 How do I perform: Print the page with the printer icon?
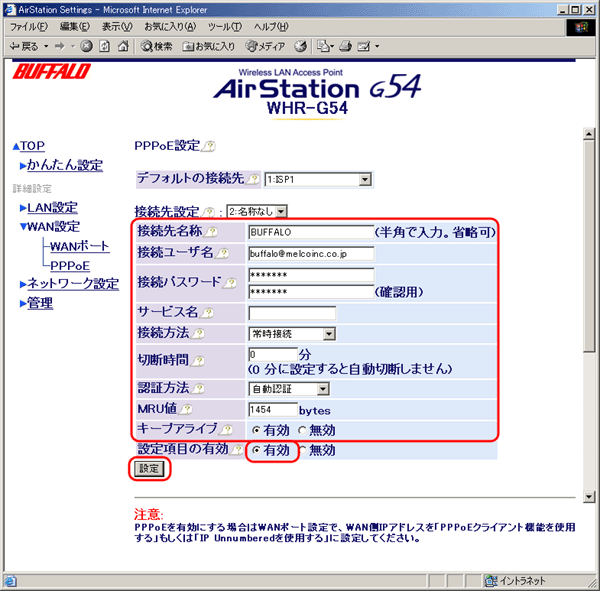(x=346, y=46)
